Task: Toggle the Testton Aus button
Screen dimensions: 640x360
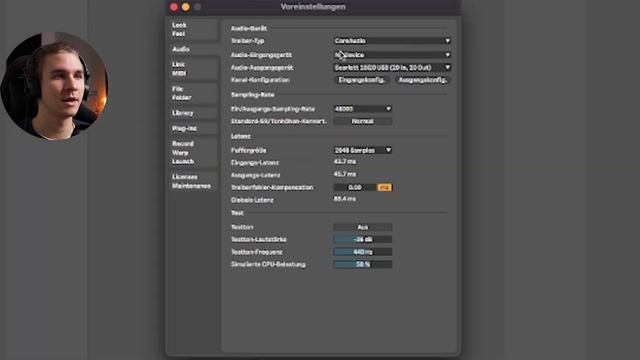Action: point(362,227)
